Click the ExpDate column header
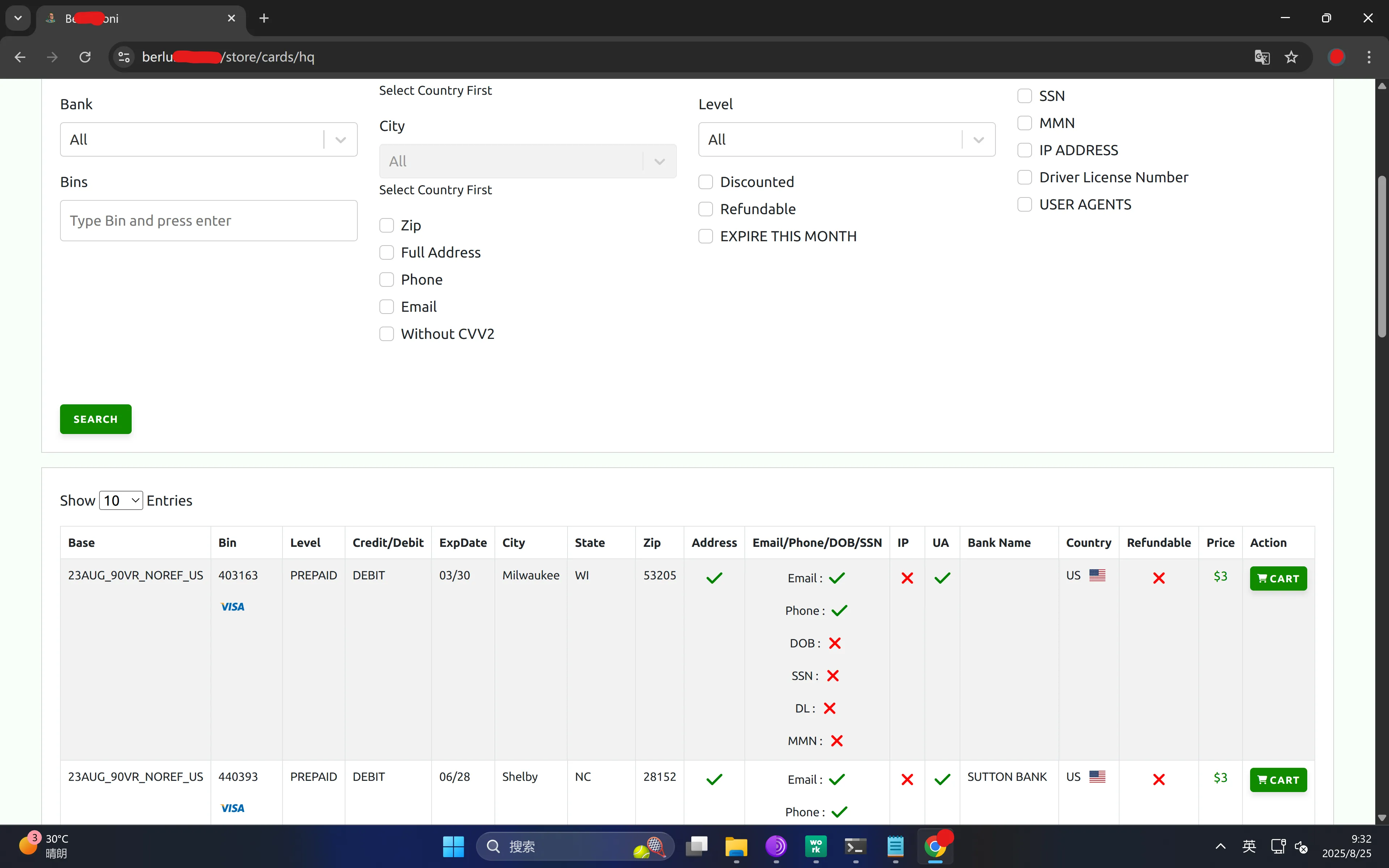 pos(463,542)
